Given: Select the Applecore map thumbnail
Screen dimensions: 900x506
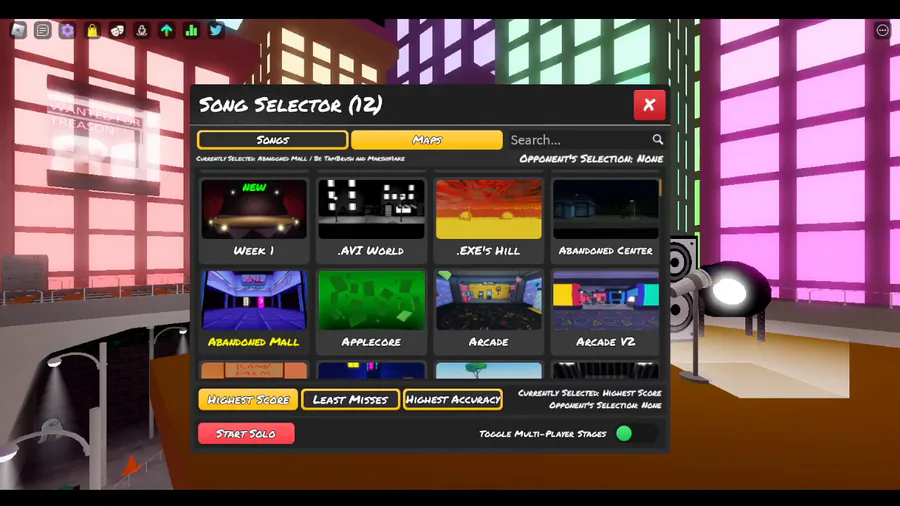Looking at the screenshot, I should (x=371, y=300).
